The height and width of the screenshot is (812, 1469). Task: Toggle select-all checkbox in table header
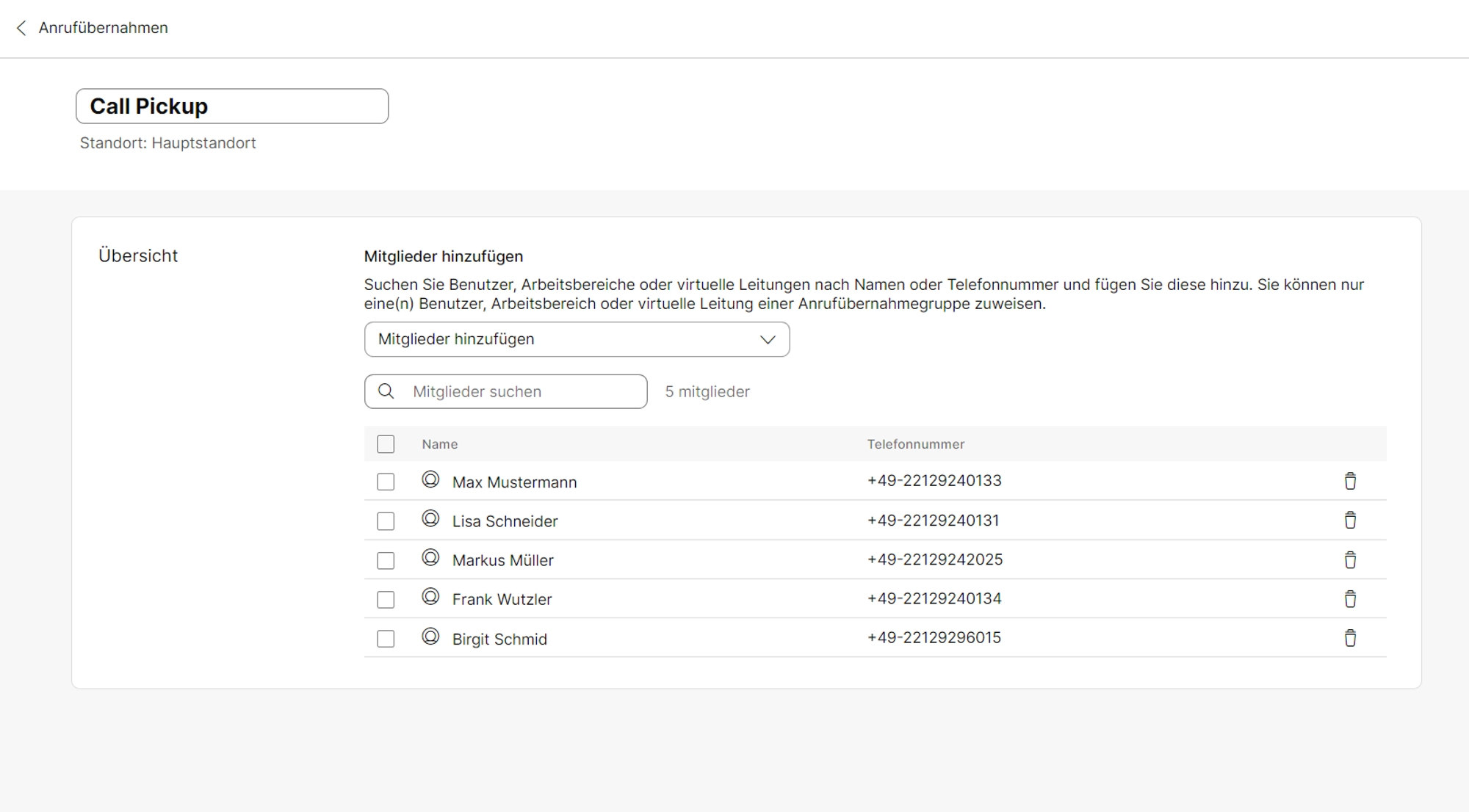(x=386, y=444)
